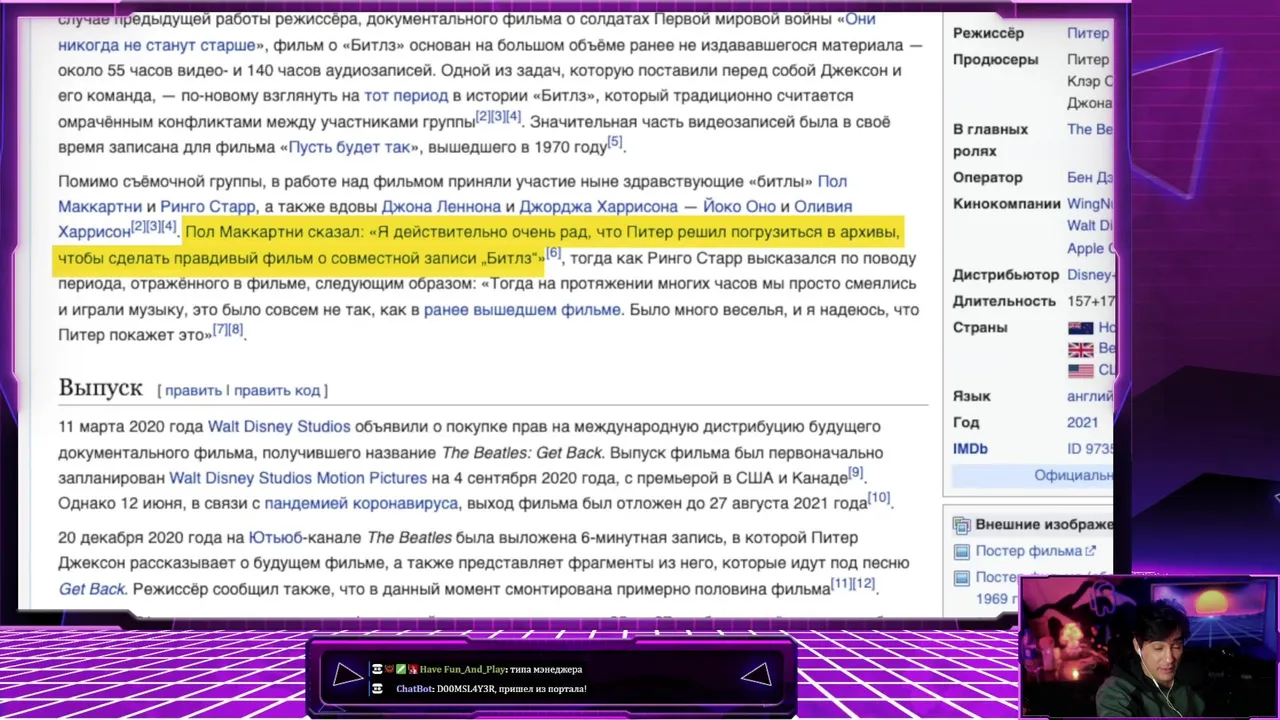Click the green pencil badge beside Have Fun_And_Play
The width and height of the screenshot is (1280, 720).
click(x=401, y=669)
